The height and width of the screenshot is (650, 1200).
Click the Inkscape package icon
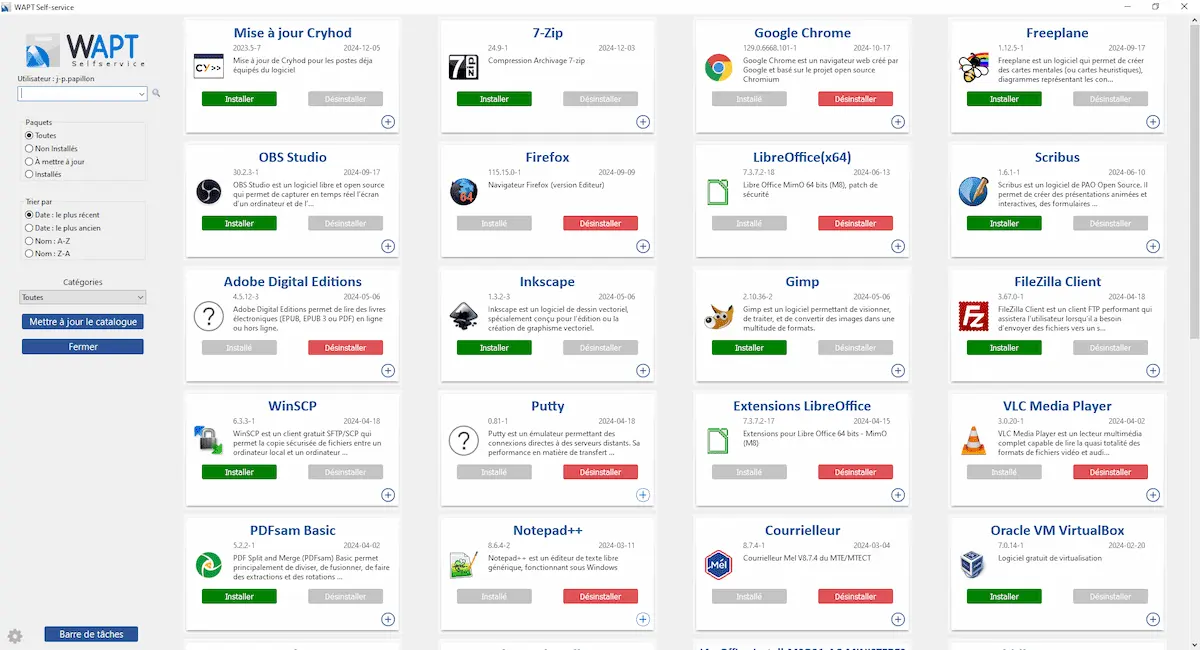coord(462,316)
